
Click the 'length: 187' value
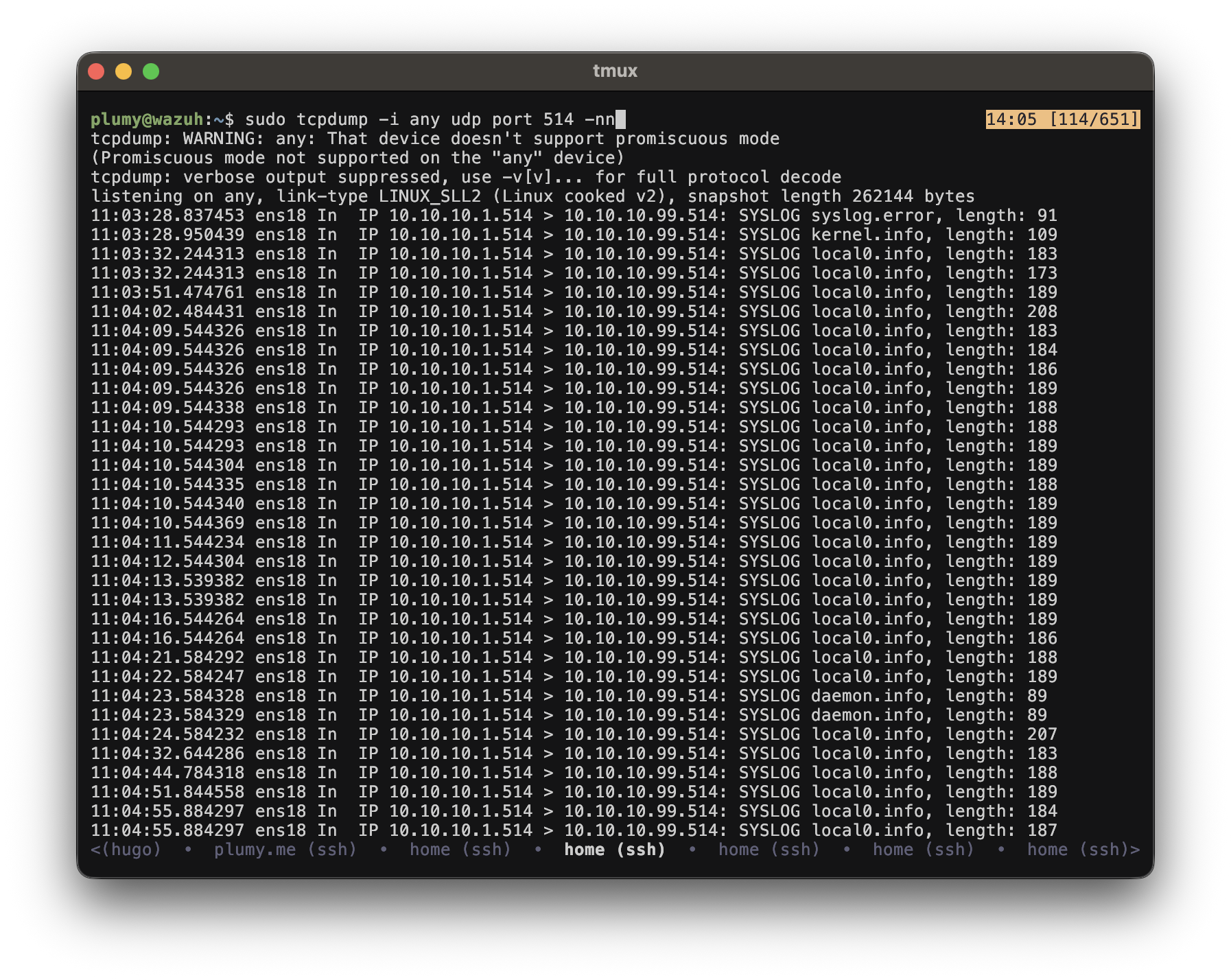tap(1002, 830)
